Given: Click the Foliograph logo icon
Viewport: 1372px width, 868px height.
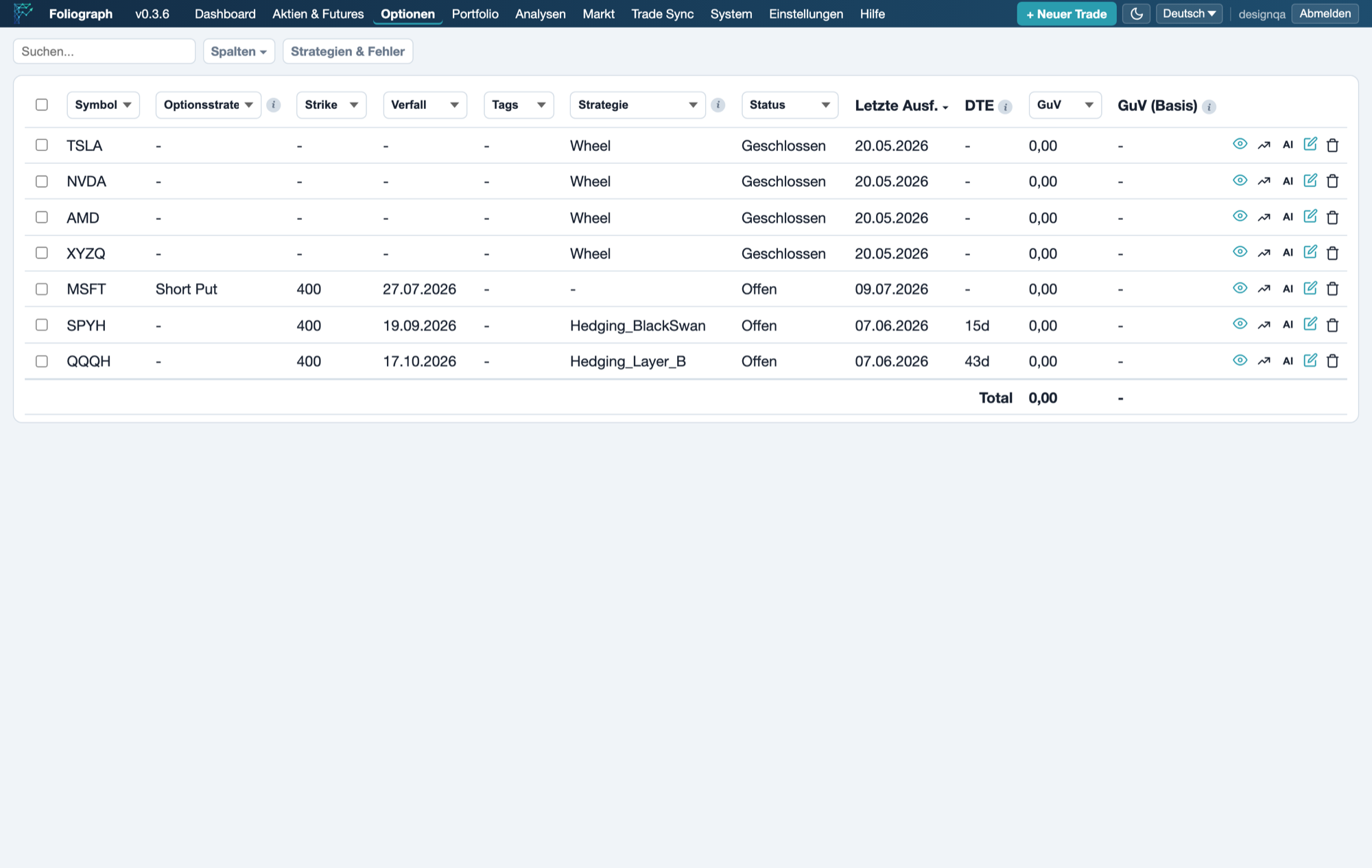Looking at the screenshot, I should pyautogui.click(x=23, y=13).
